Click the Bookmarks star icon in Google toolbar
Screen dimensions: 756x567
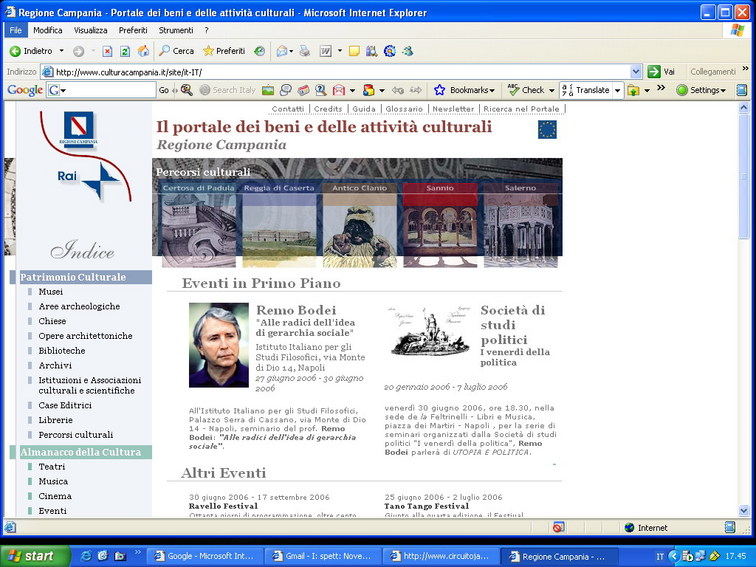tap(439, 90)
